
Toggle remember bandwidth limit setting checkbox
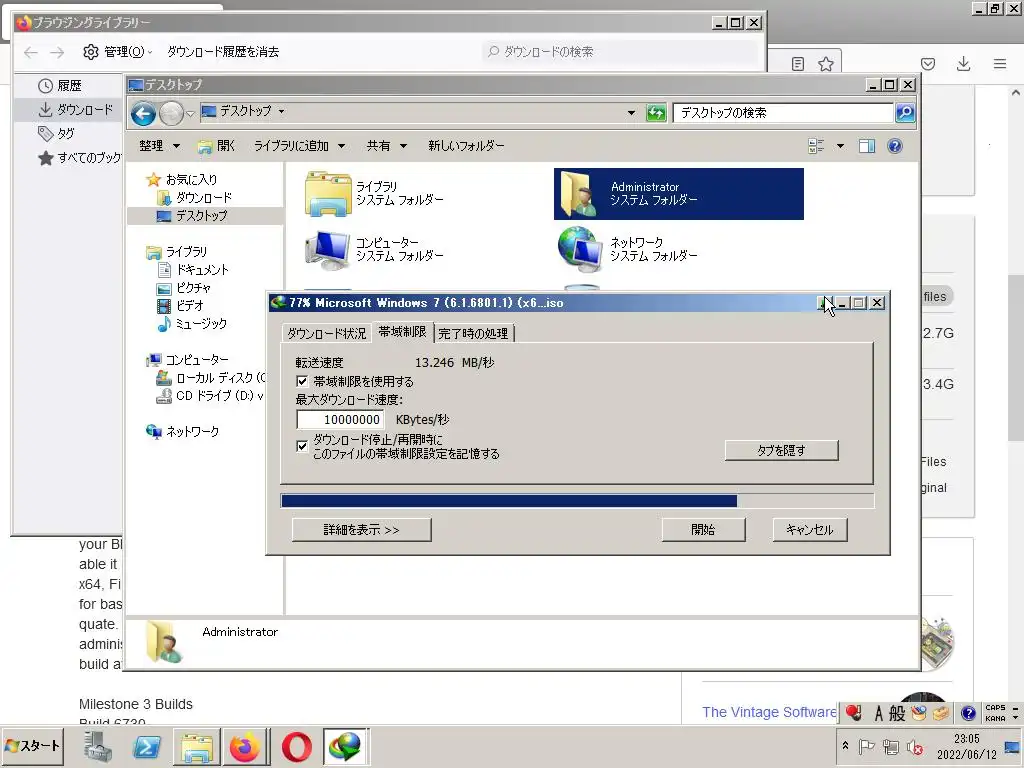click(x=302, y=446)
